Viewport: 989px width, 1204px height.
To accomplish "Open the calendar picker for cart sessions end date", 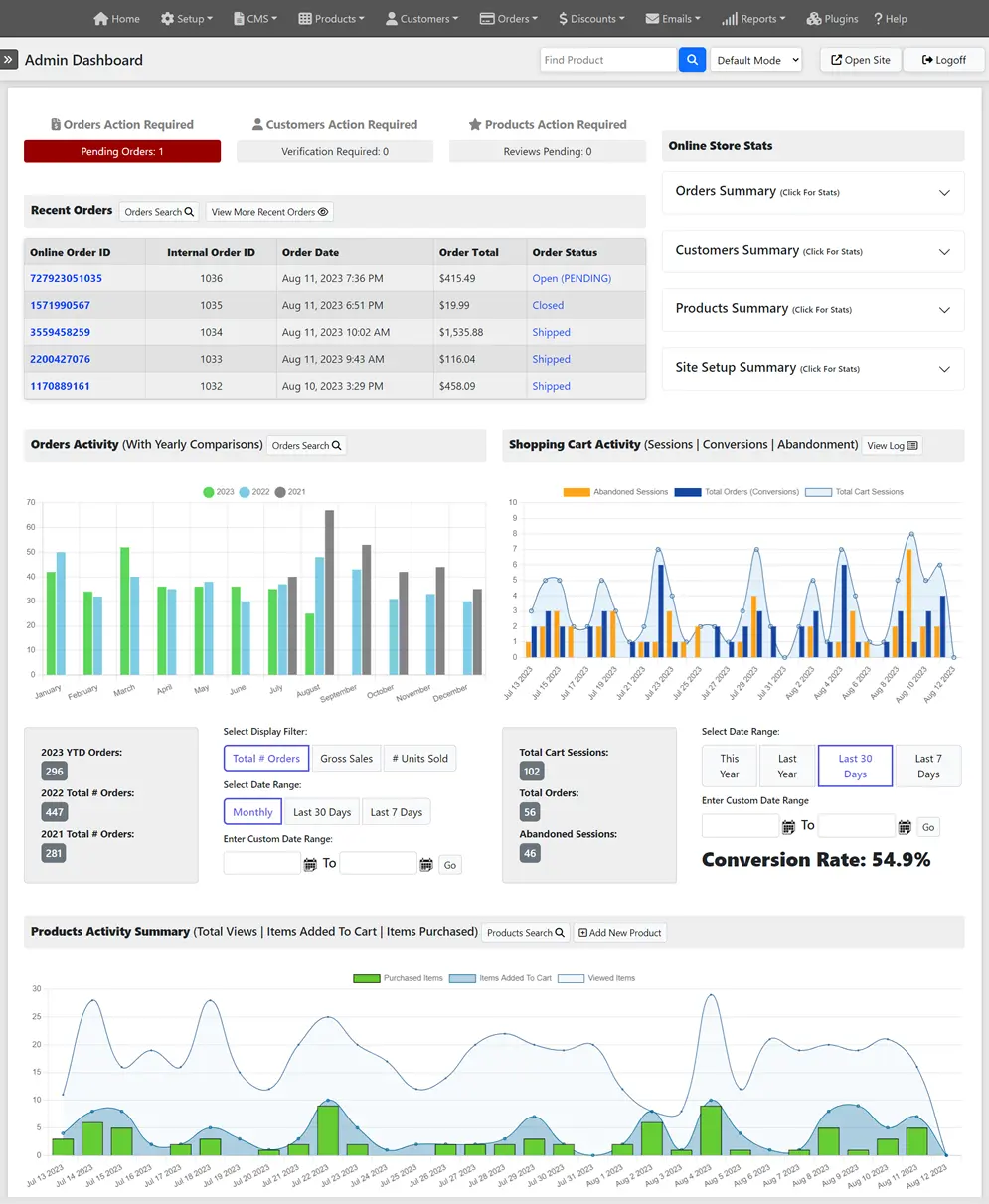I will (905, 827).
